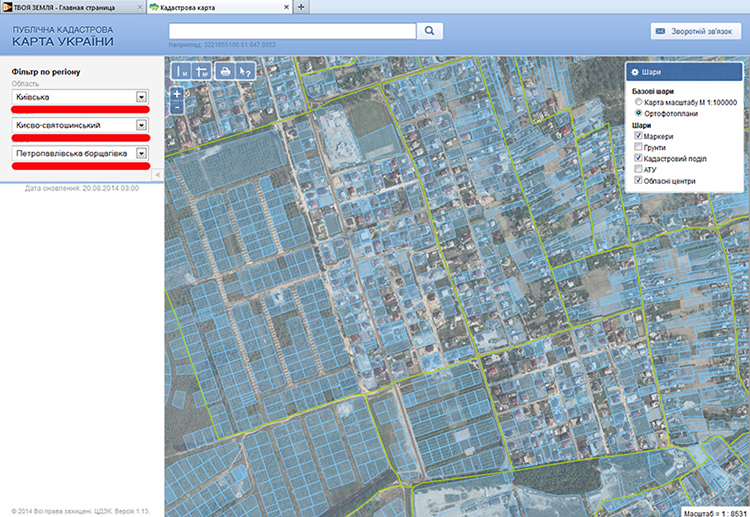The image size is (750, 517).
Task: Expand the Київська region dropdown
Action: tap(141, 97)
